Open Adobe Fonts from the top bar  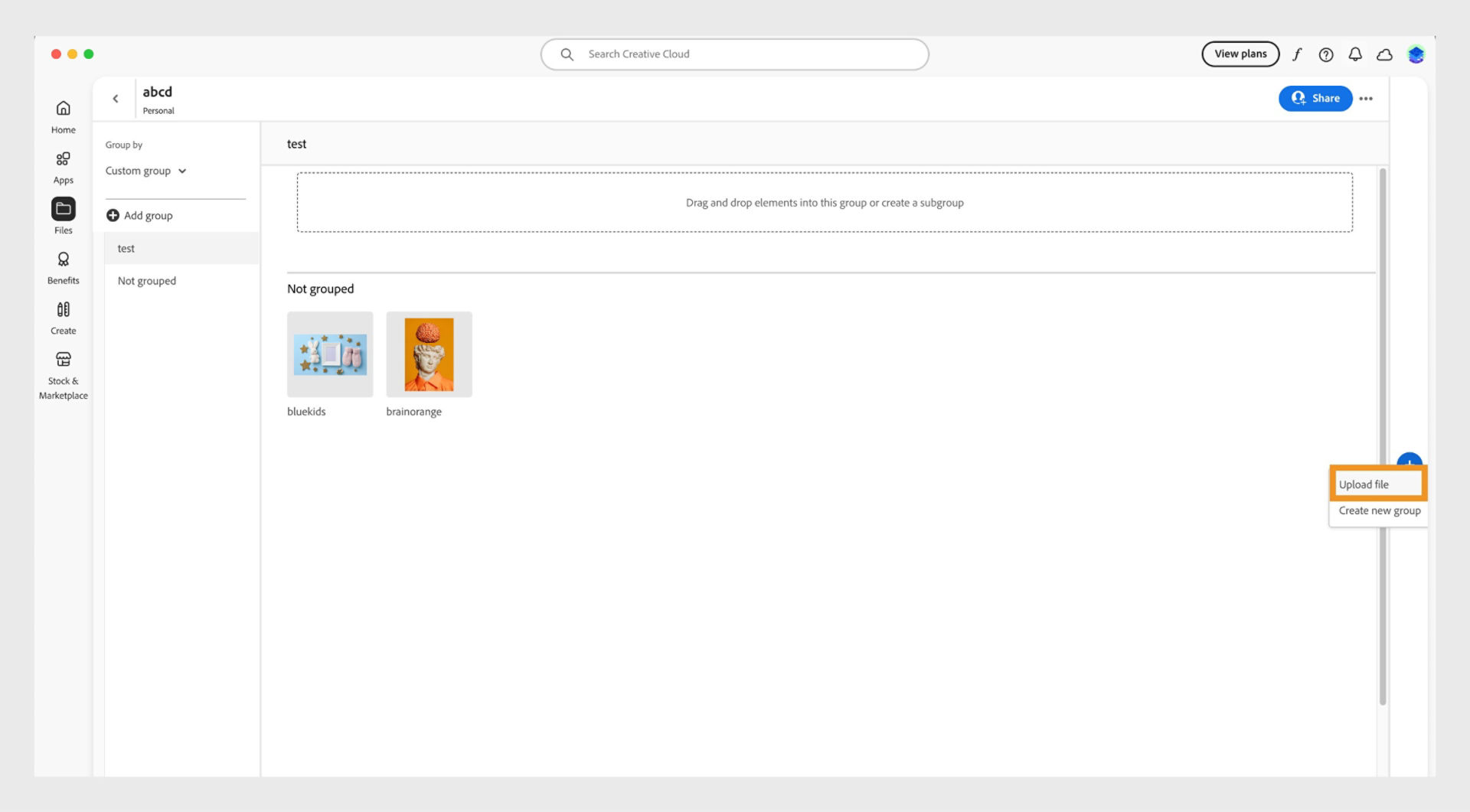pyautogui.click(x=1298, y=54)
